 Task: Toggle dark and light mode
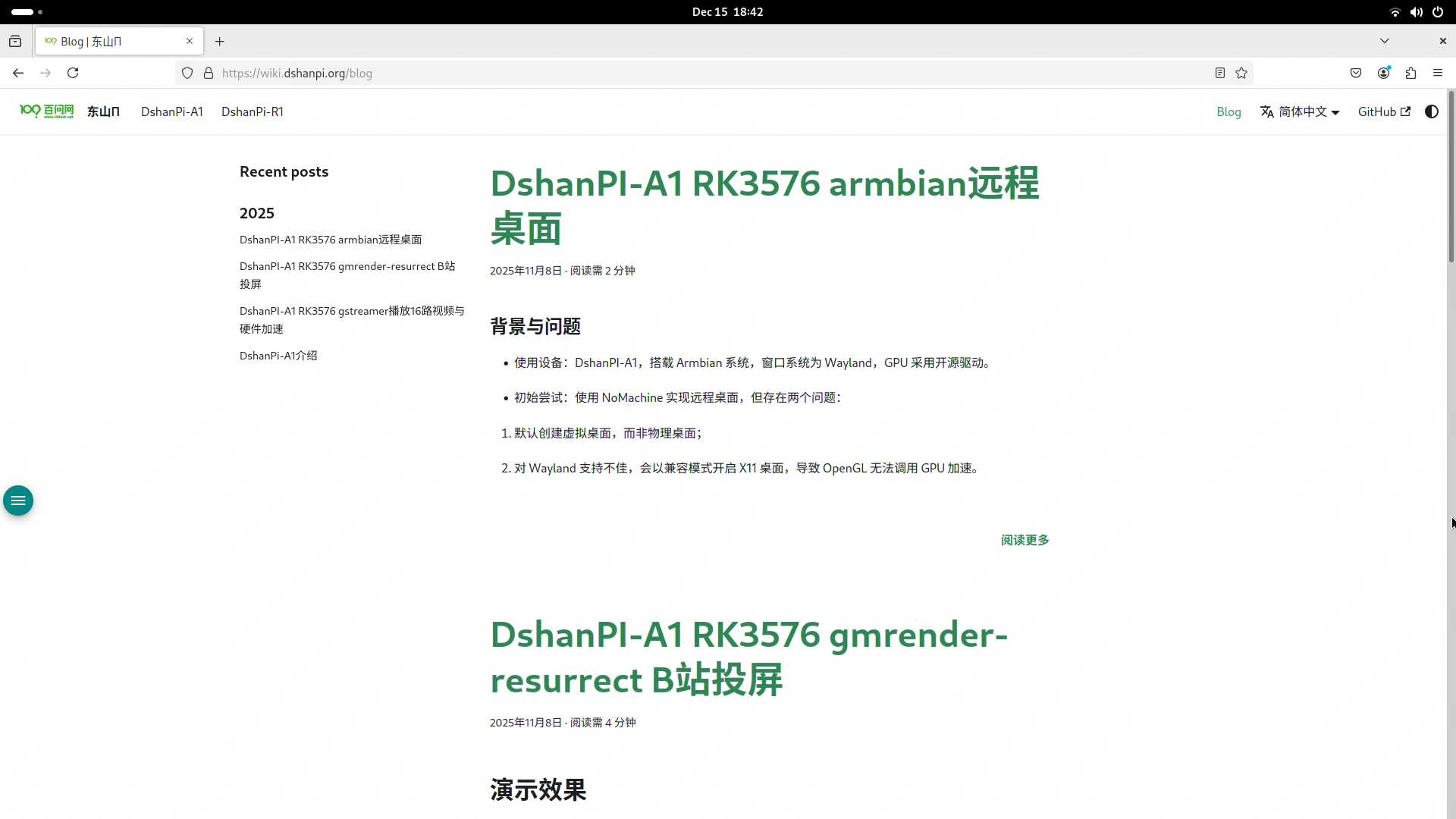(x=1432, y=111)
